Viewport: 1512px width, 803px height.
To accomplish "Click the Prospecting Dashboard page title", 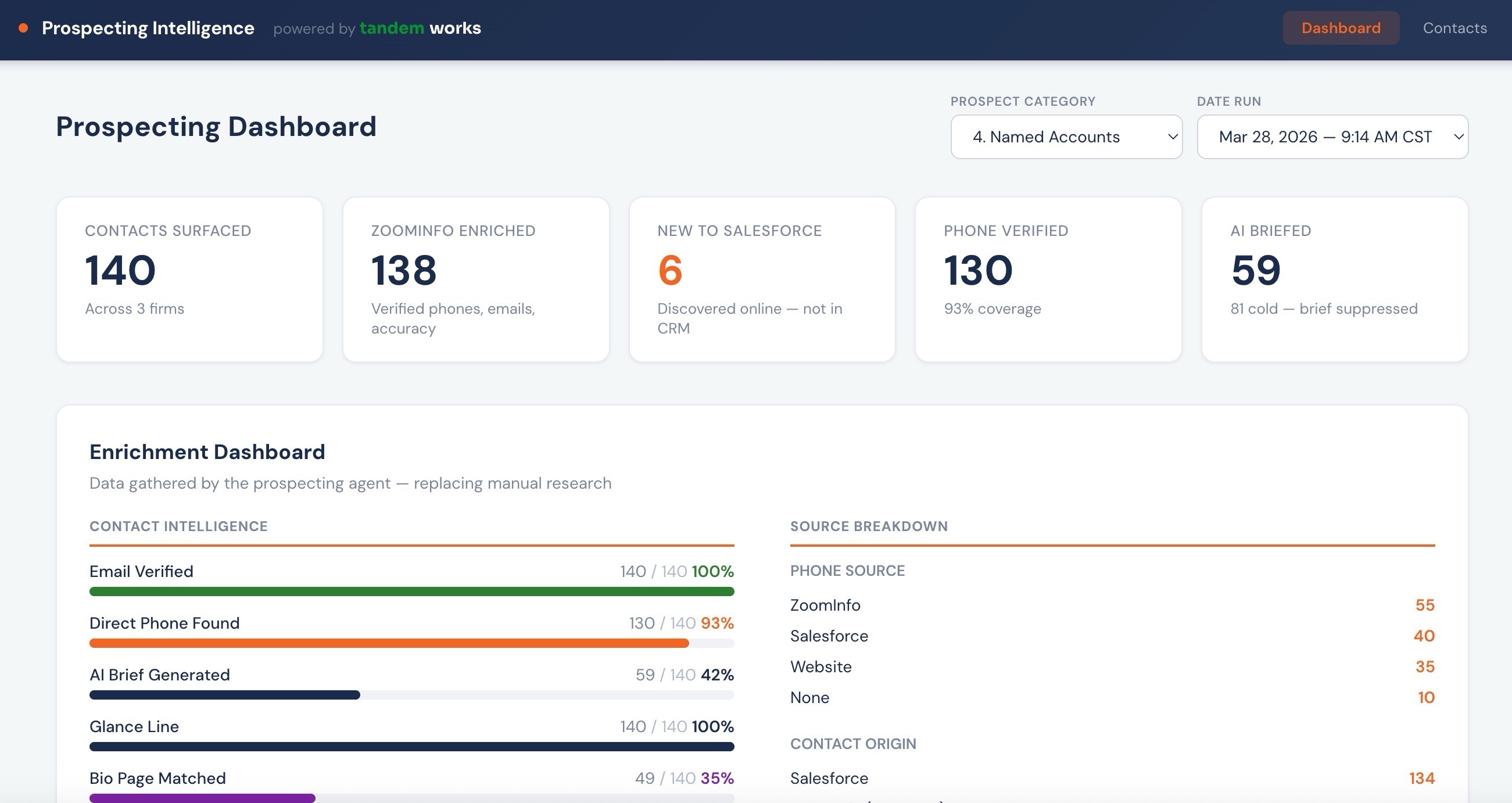I will 216,126.
